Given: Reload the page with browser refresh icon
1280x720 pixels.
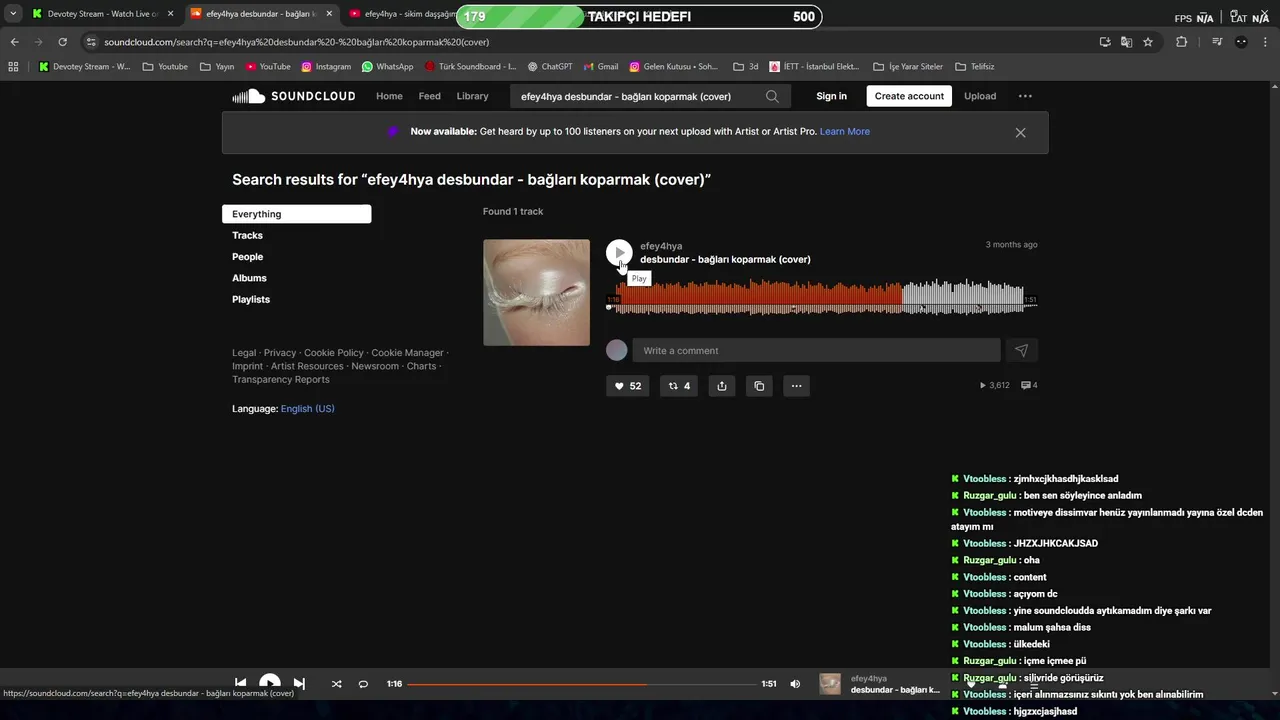Looking at the screenshot, I should [x=62, y=42].
